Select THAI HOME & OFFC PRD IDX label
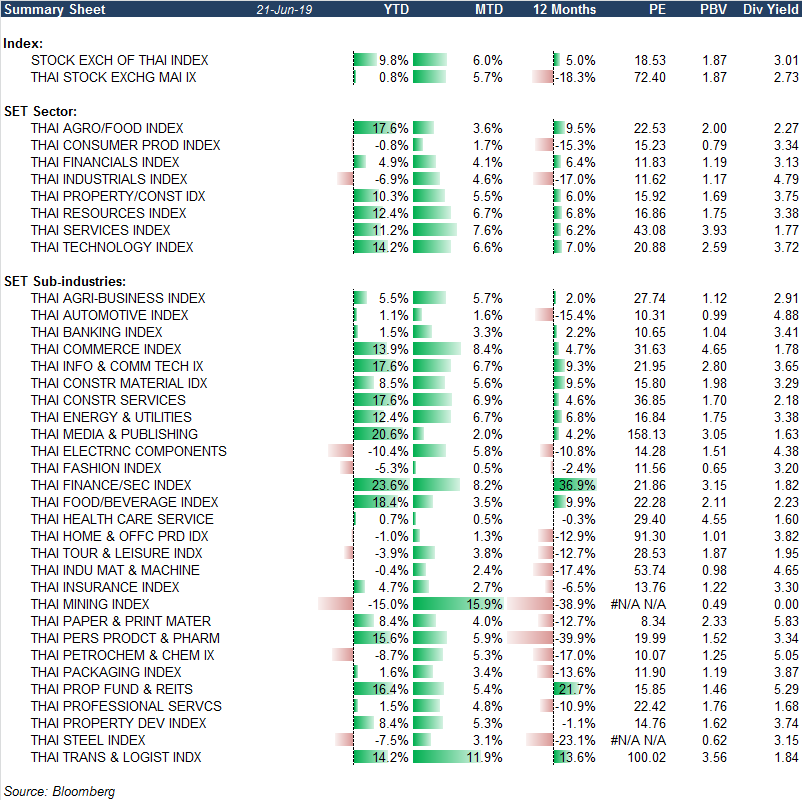 point(119,536)
